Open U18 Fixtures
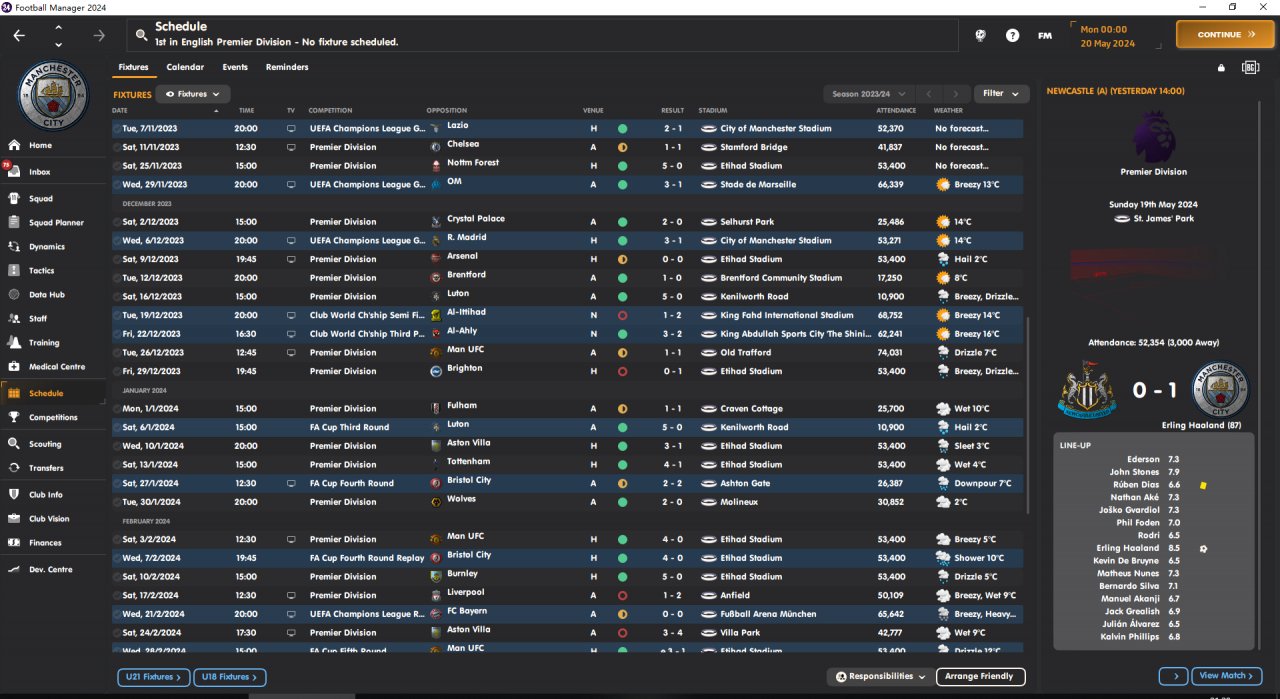The image size is (1280, 699). coord(230,677)
